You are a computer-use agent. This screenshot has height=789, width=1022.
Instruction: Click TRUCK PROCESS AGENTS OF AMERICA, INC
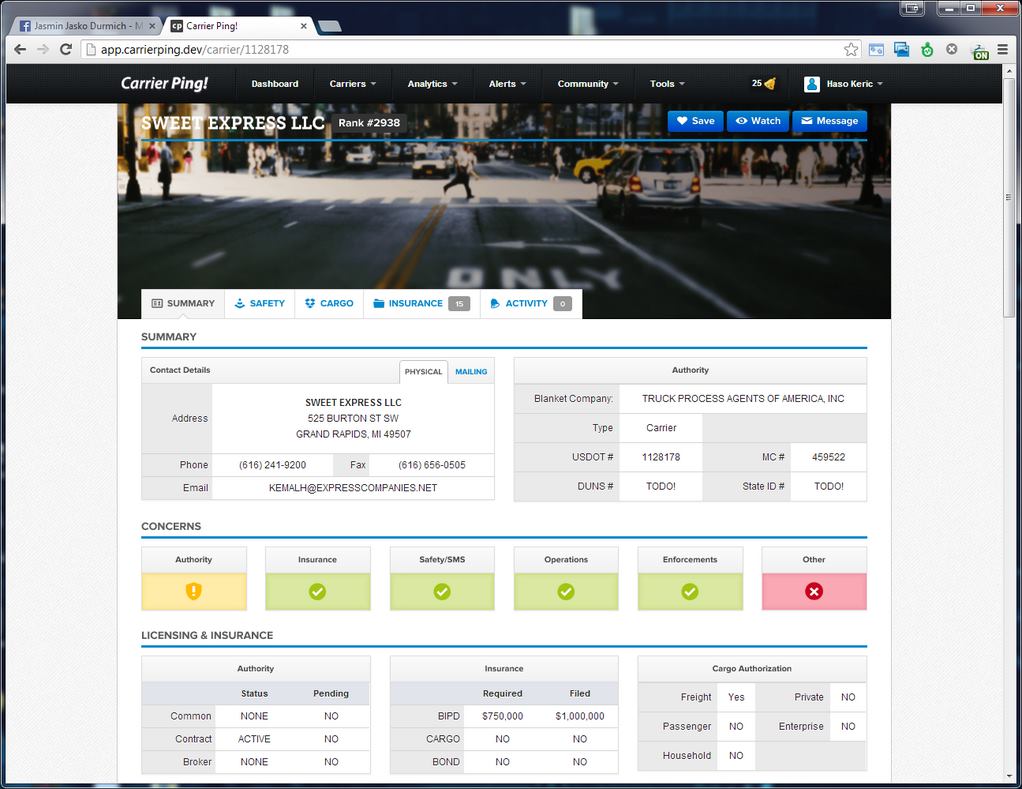tap(743, 399)
